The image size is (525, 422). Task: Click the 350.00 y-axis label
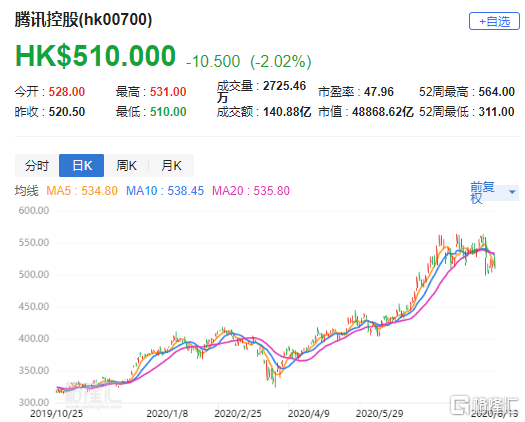pos(33,370)
